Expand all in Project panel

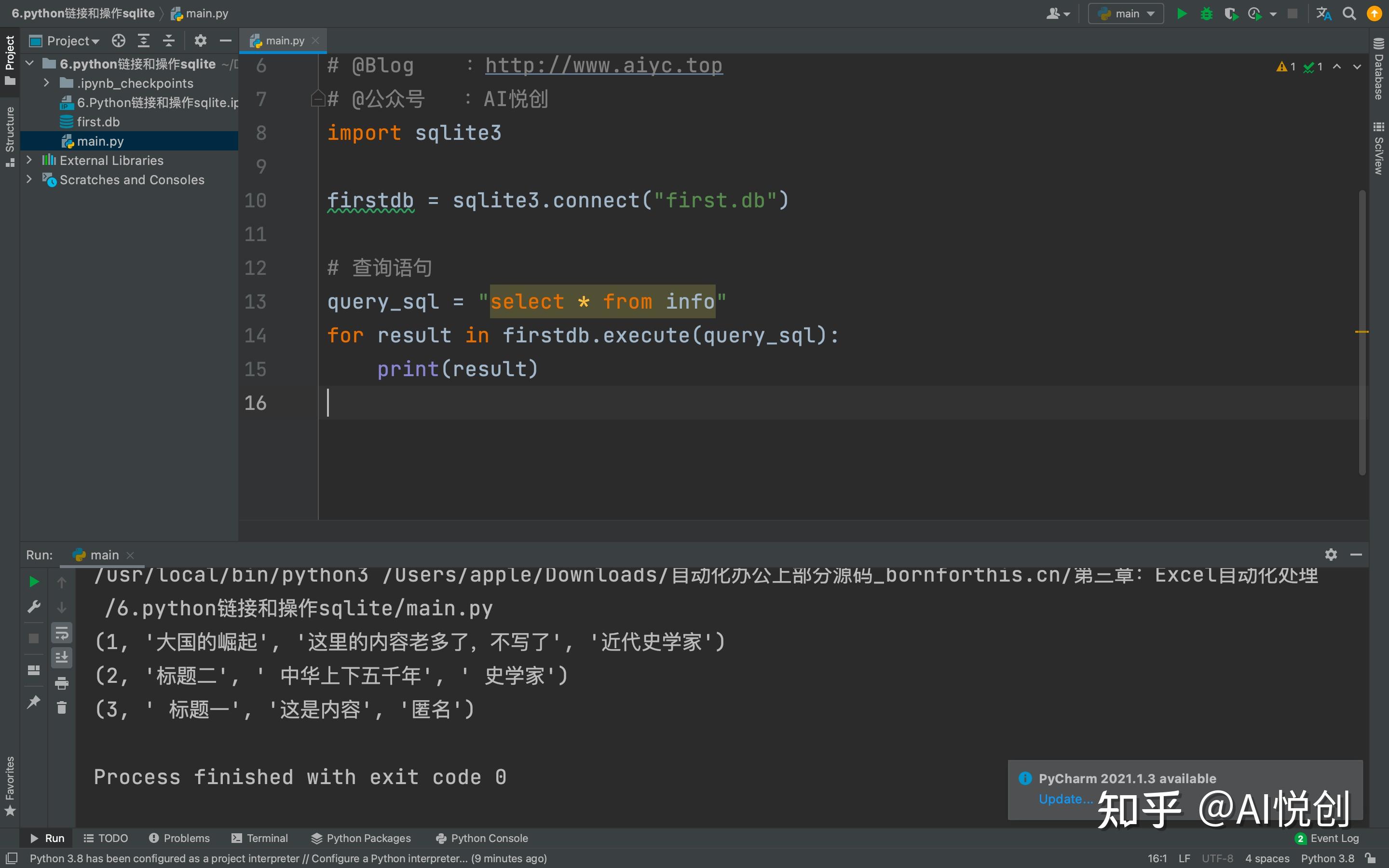tap(144, 41)
